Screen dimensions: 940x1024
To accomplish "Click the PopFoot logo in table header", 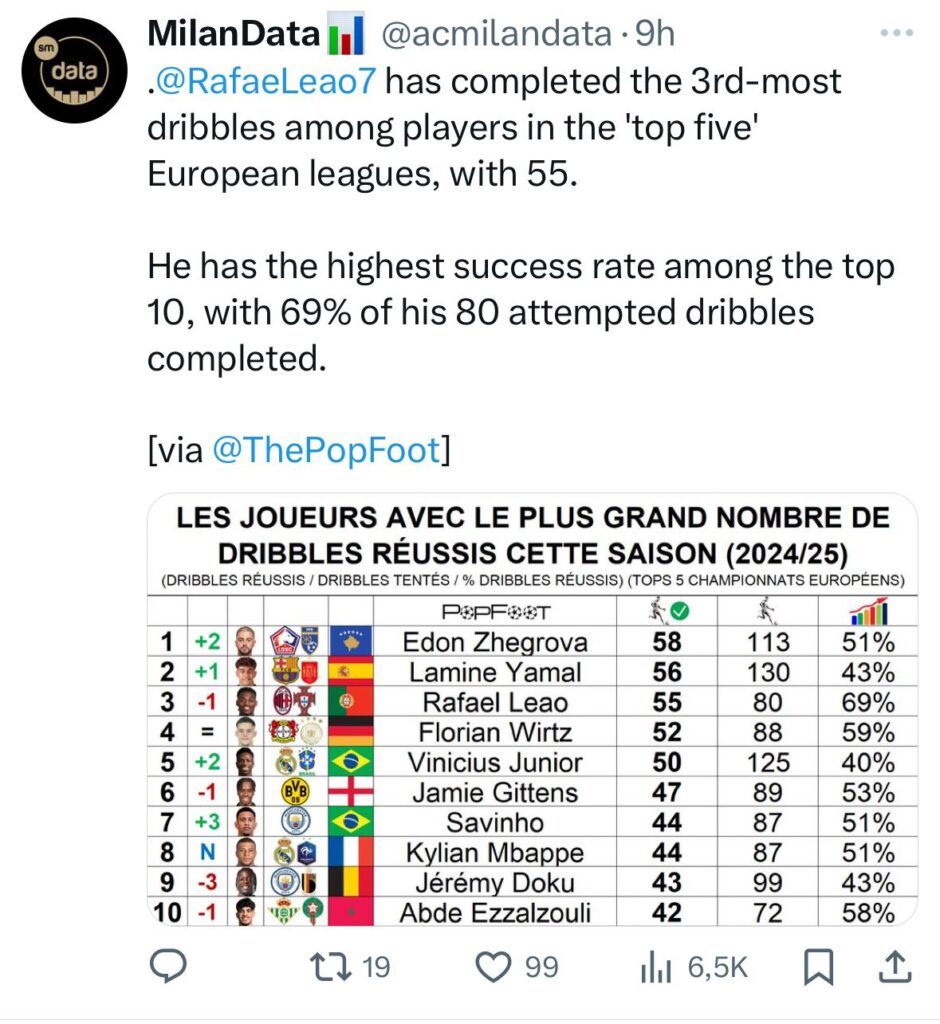I will pos(497,612).
